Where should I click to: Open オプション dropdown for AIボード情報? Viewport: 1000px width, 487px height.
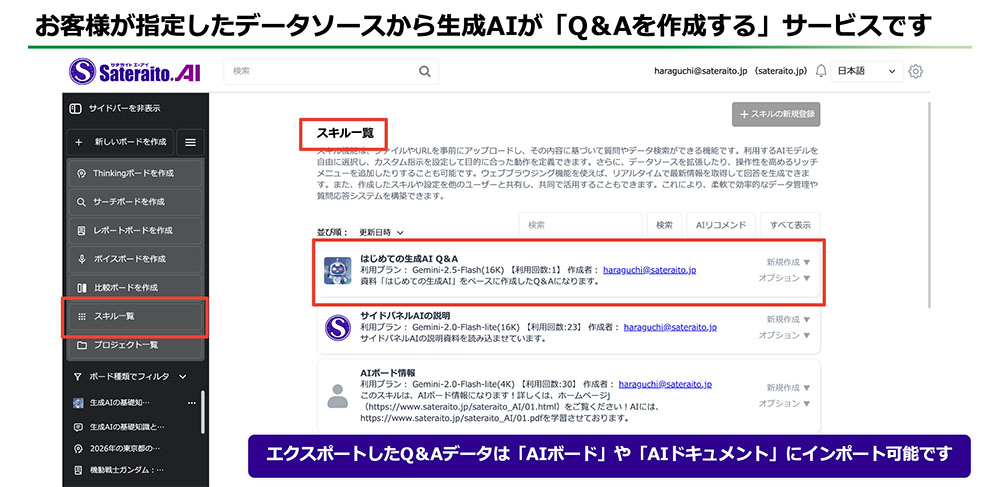pyautogui.click(x=784, y=403)
